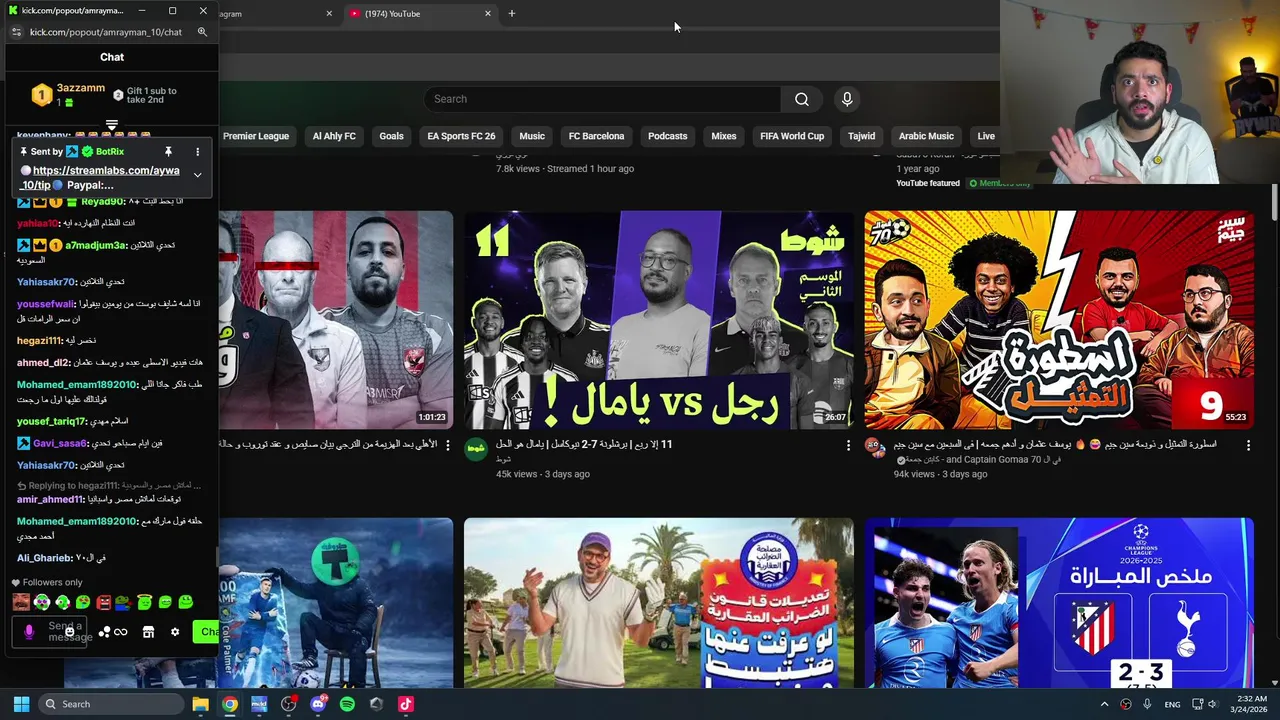Viewport: 1280px width, 720px height.
Task: Select the Premier League filter chip
Action: click(x=256, y=136)
